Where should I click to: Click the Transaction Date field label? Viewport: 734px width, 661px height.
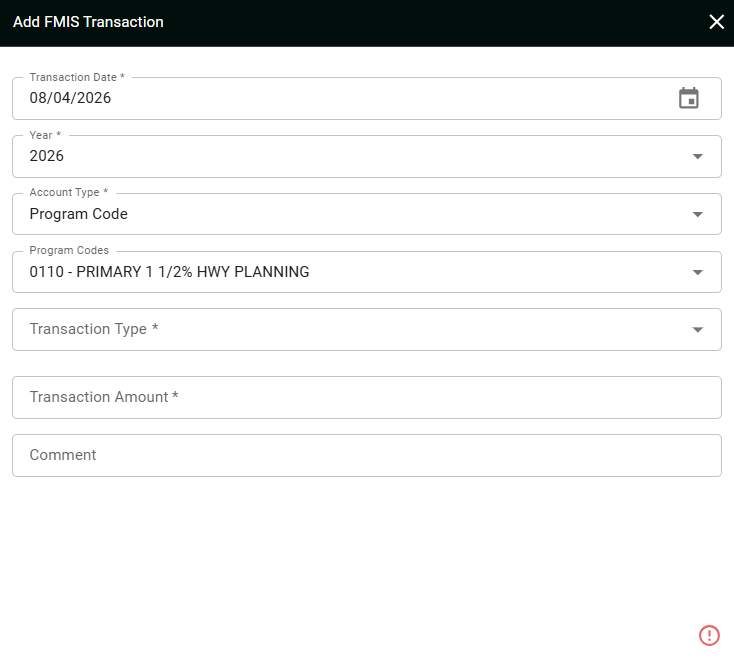(77, 77)
